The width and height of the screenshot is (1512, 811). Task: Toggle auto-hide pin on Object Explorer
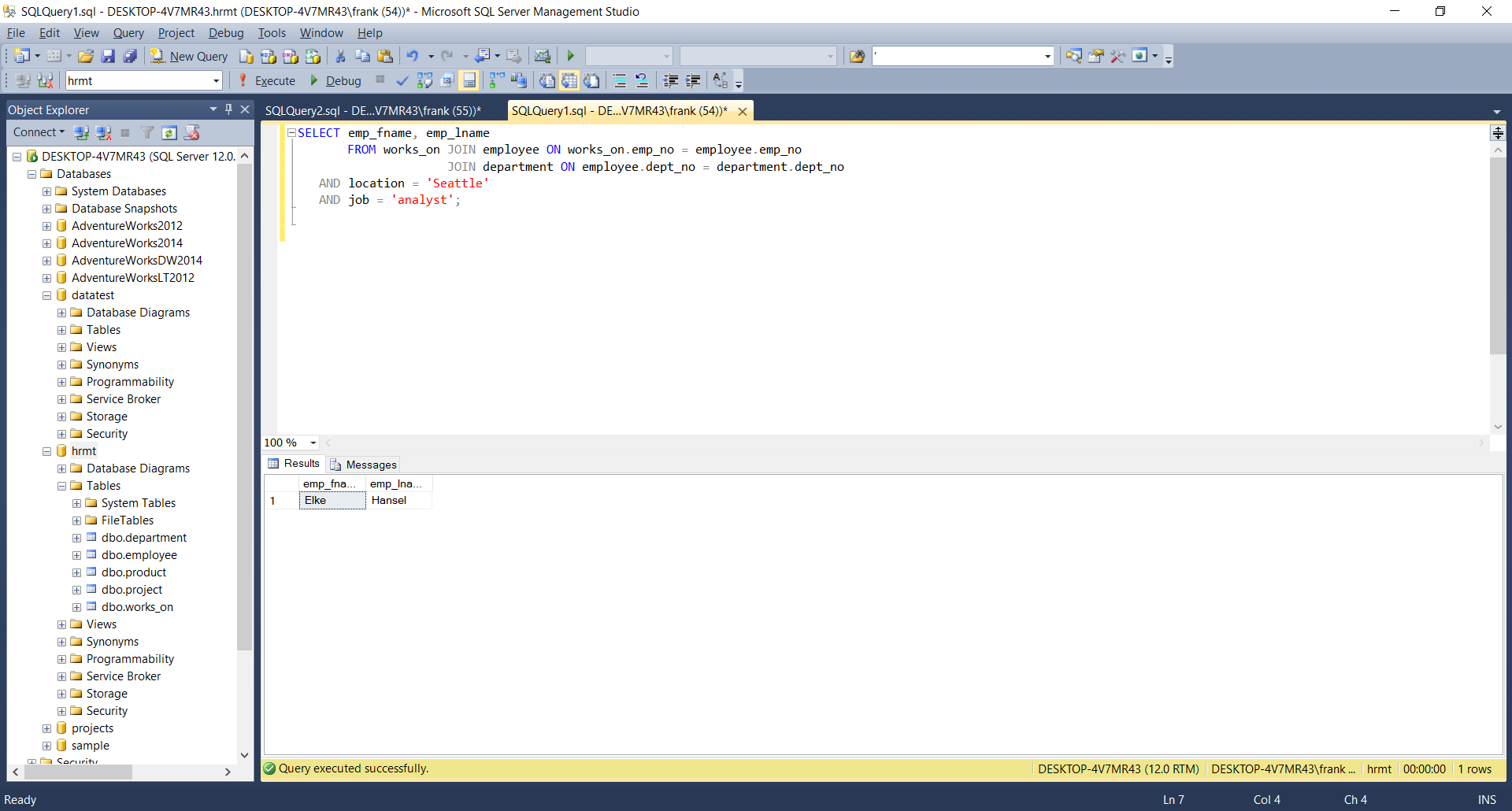click(228, 109)
